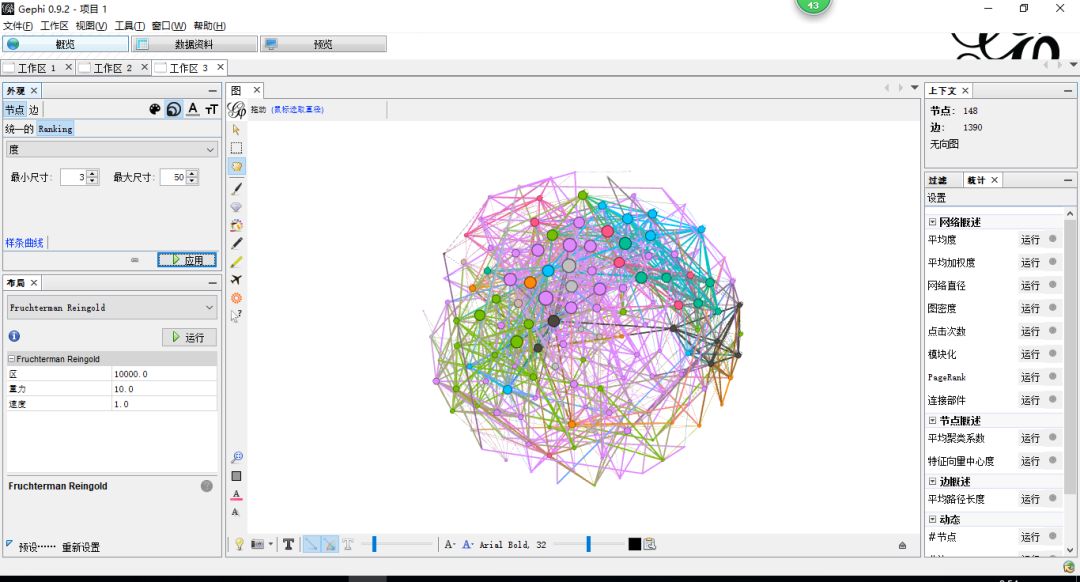Screen dimensions: 1080x582
Task: Pick the painter brush tool
Action: (x=236, y=188)
